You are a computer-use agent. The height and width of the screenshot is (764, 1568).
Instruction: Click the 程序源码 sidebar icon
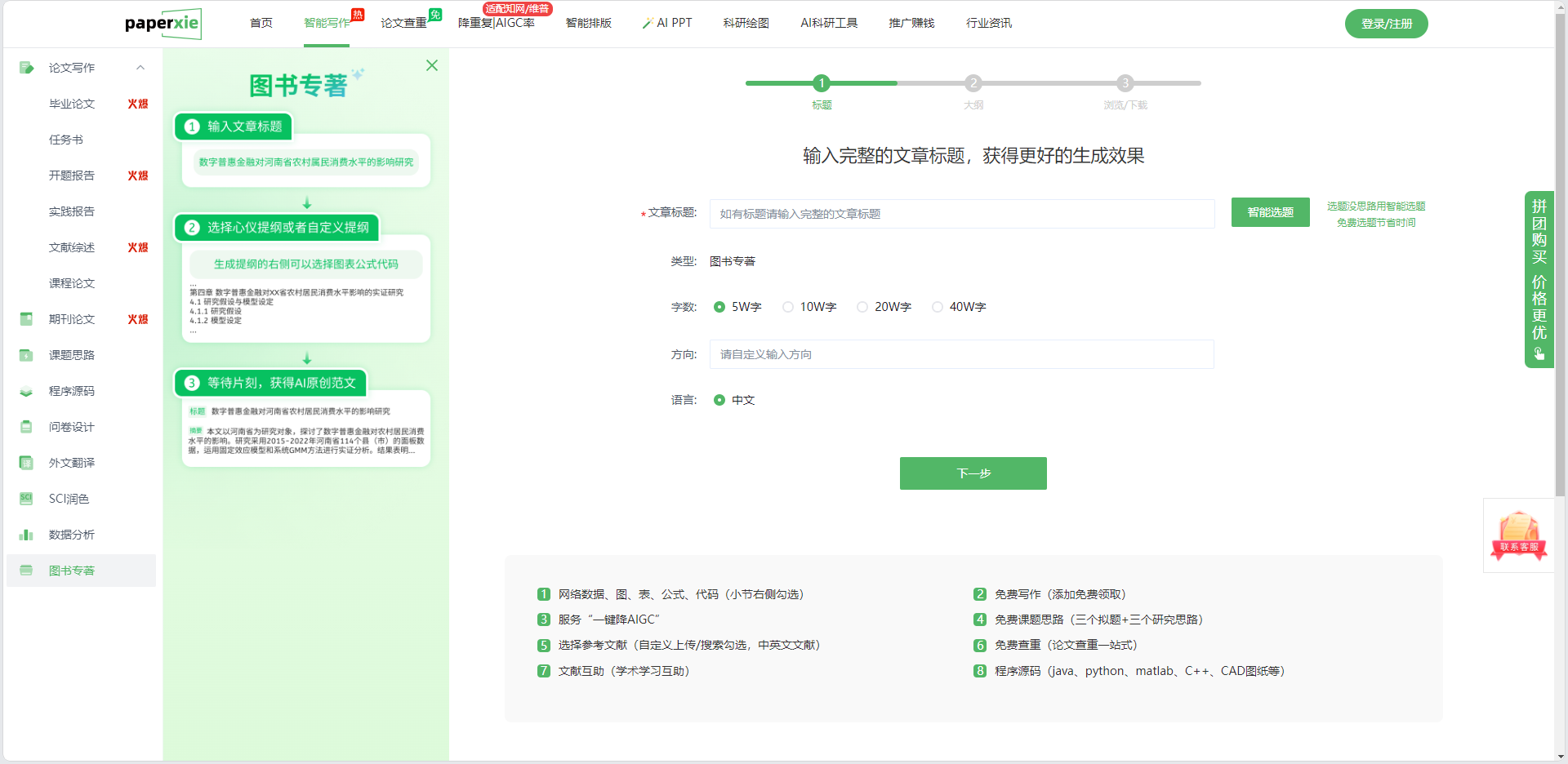(26, 391)
